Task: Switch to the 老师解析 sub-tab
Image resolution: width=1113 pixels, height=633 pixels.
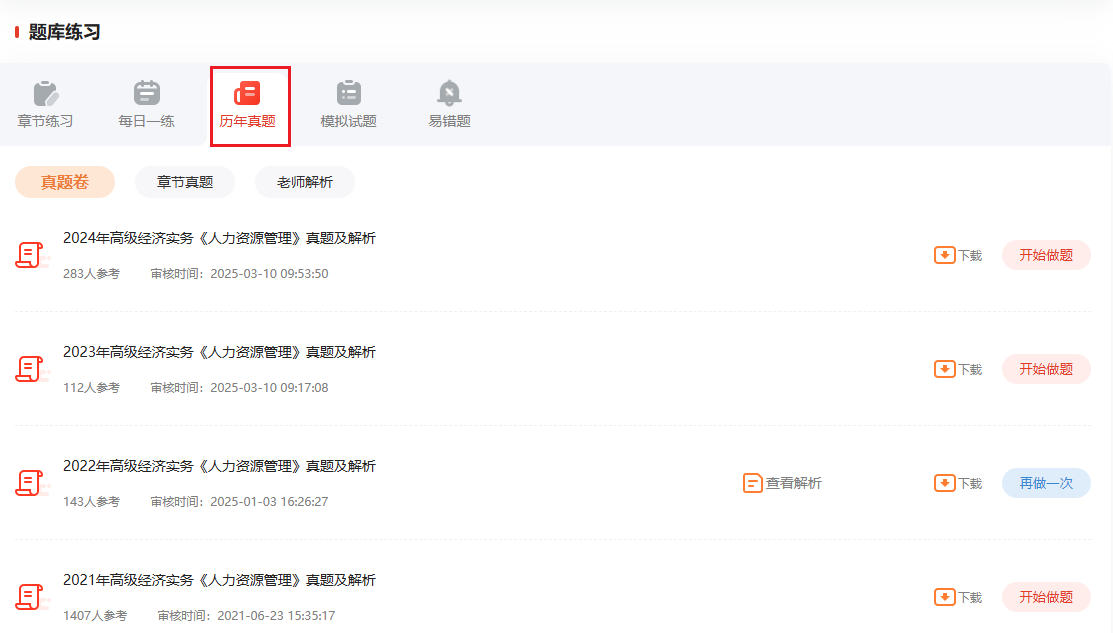Action: tap(305, 182)
